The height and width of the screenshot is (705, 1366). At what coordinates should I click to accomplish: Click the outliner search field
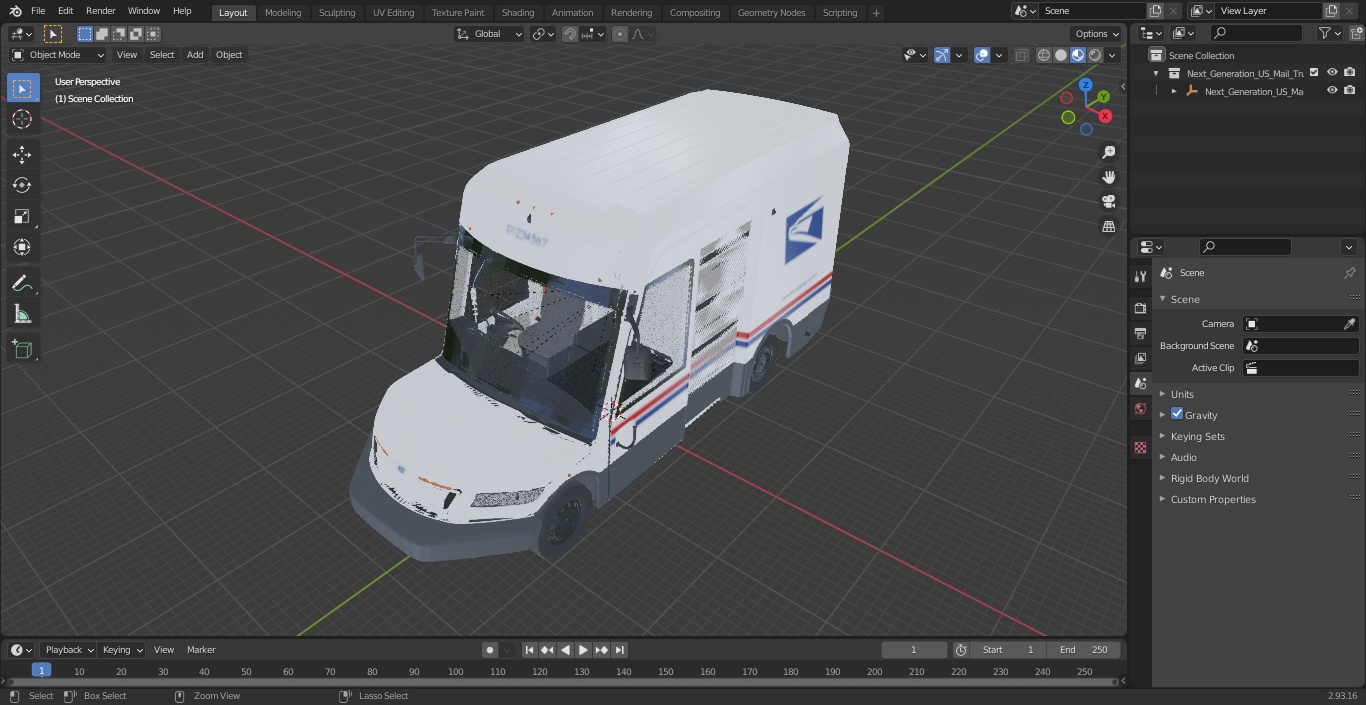(x=1256, y=33)
